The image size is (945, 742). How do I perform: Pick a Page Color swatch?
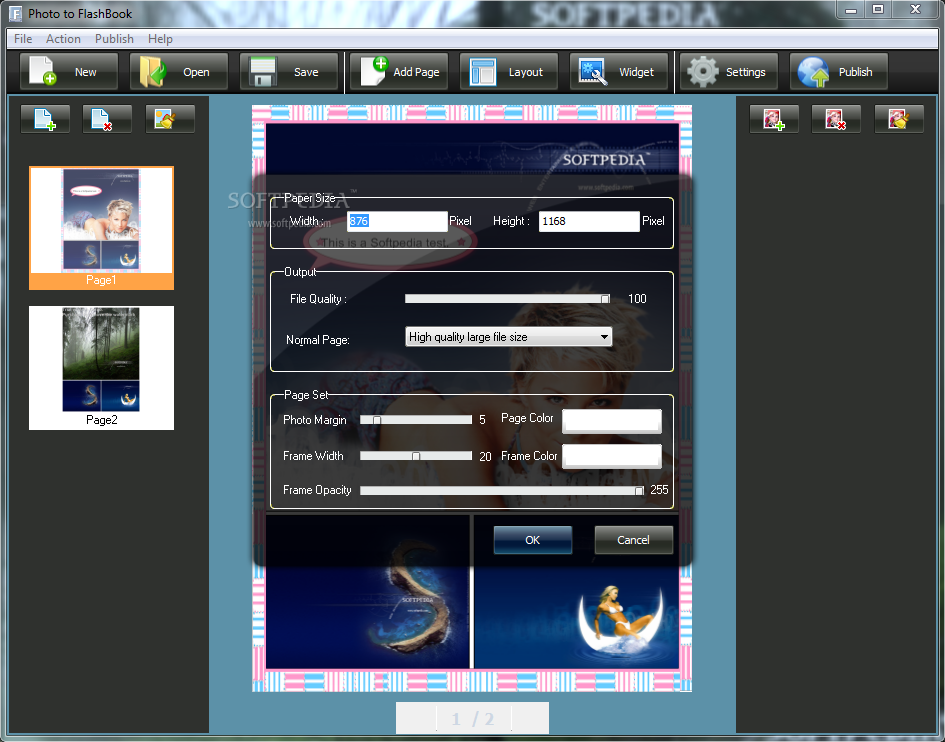coord(612,421)
